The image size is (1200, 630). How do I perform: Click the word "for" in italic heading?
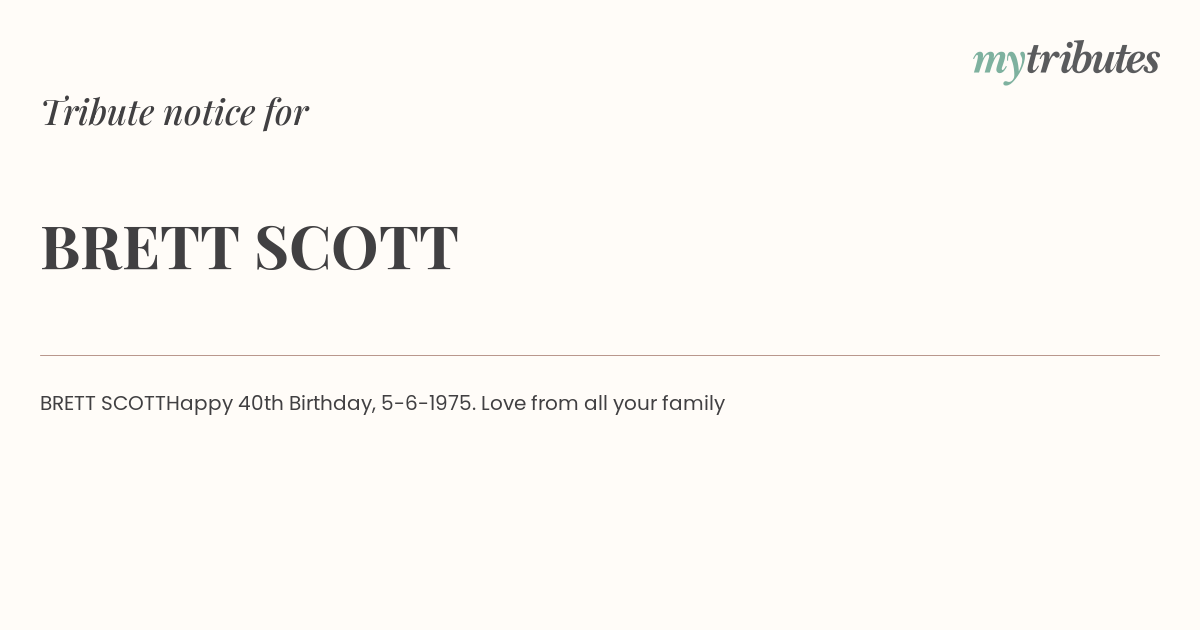(286, 112)
